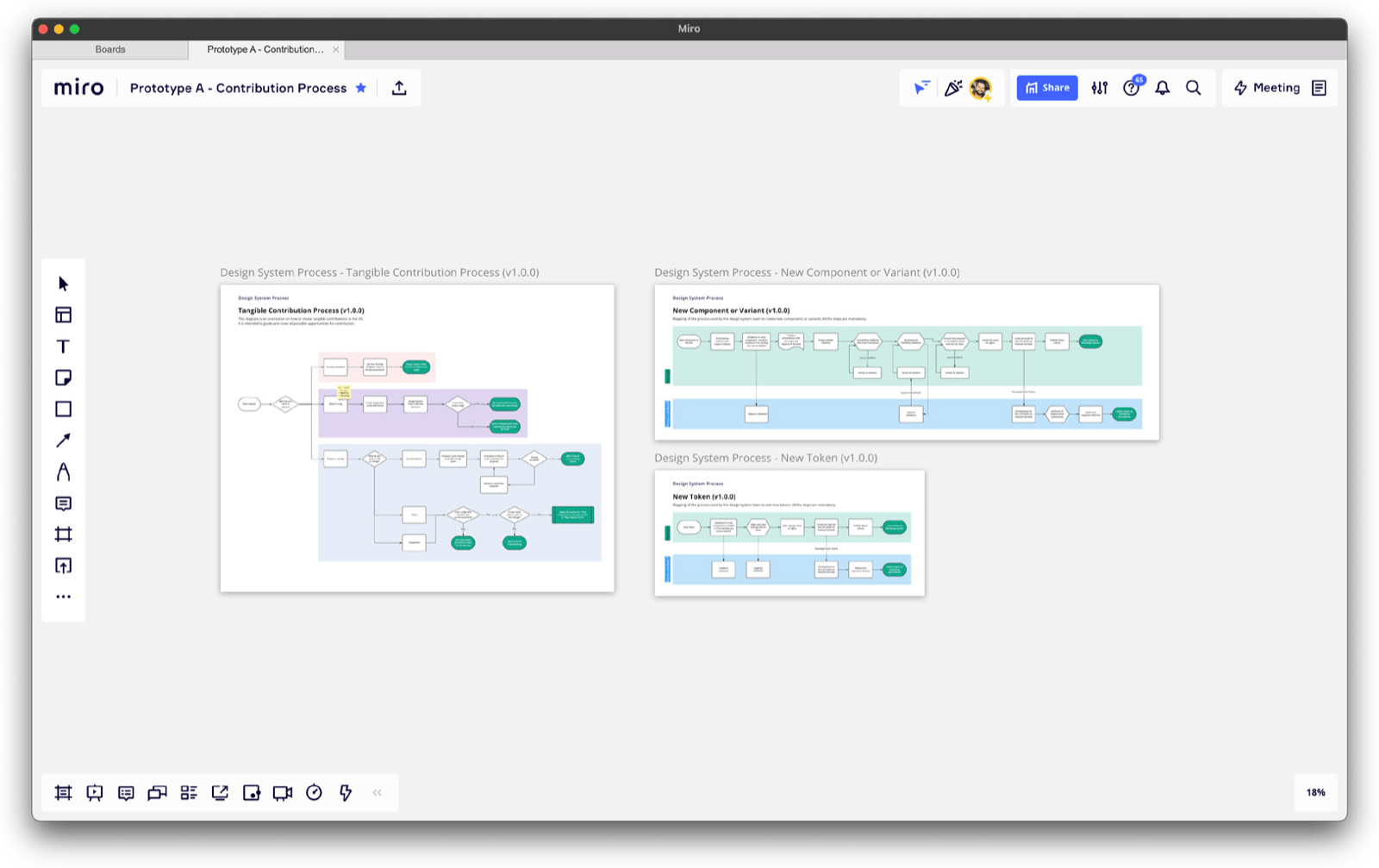1379x868 pixels.
Task: Select the New Component or Variant frame title
Action: click(807, 272)
